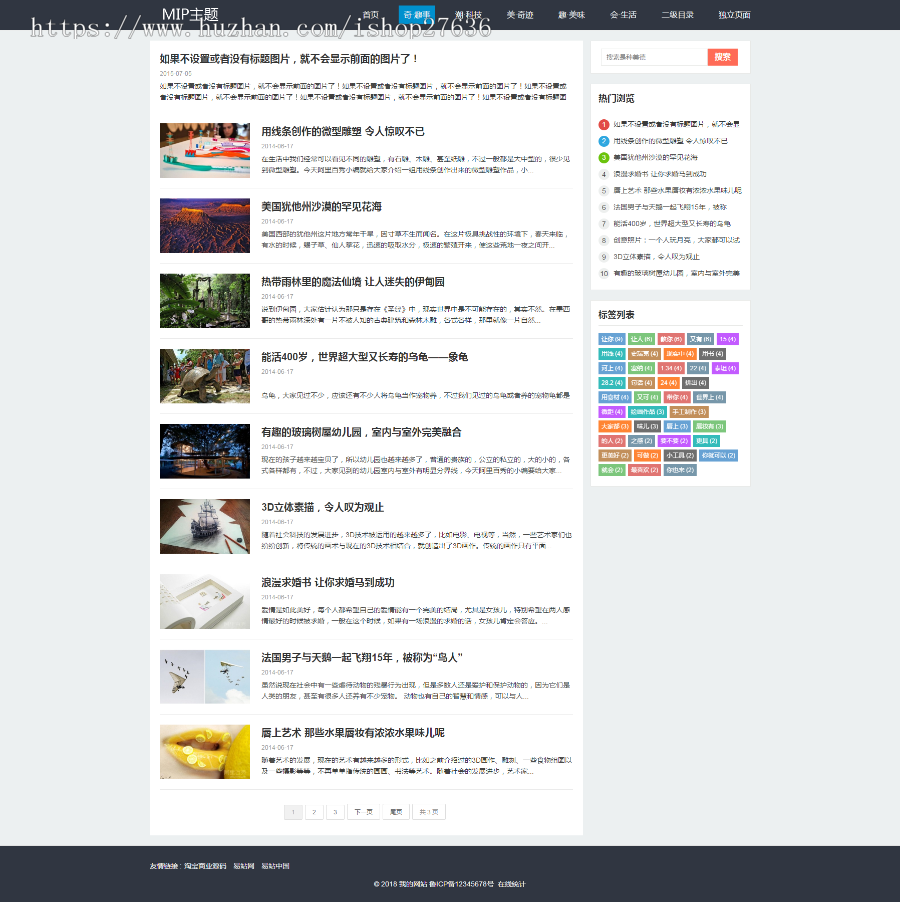This screenshot has width=900, height=902.
Task: Open article 浪漫求婚书 让你求婚马到成功
Action: tap(328, 583)
